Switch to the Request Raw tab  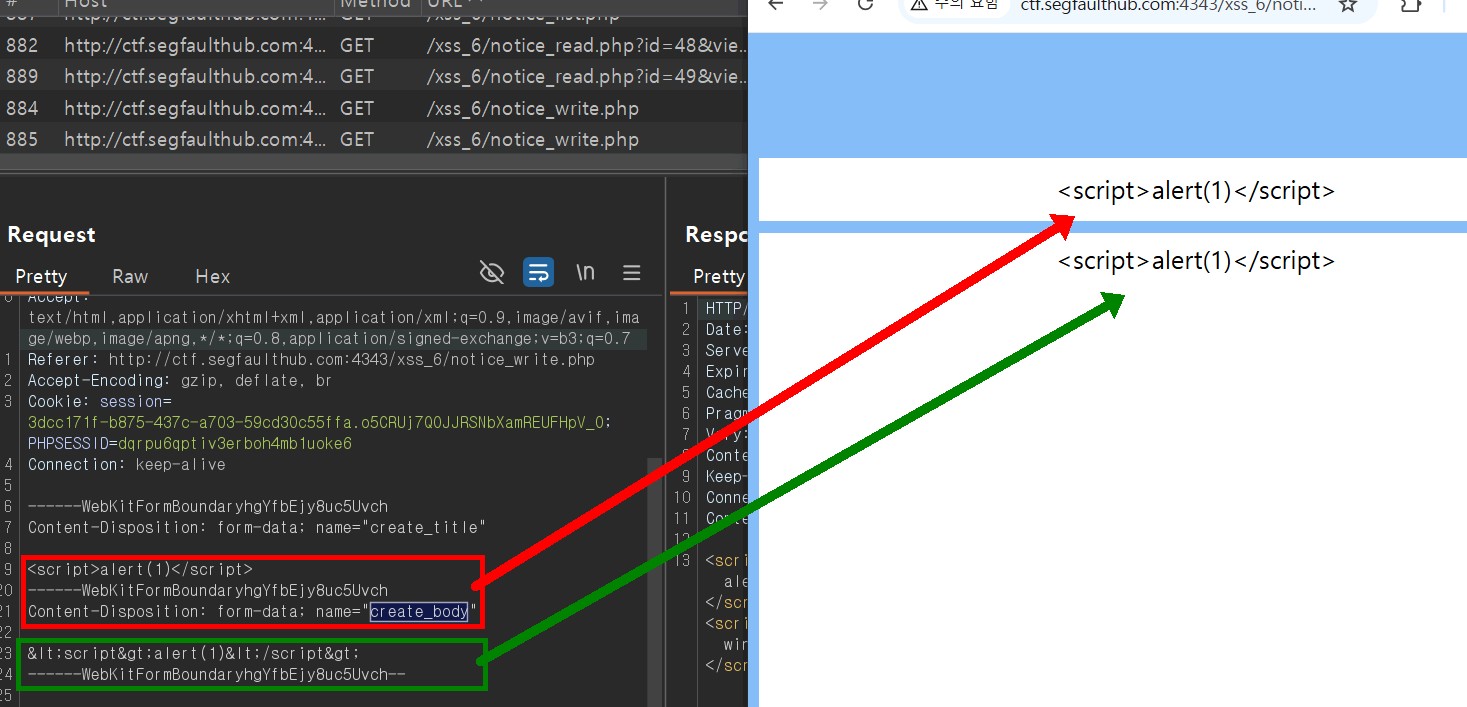(x=130, y=277)
